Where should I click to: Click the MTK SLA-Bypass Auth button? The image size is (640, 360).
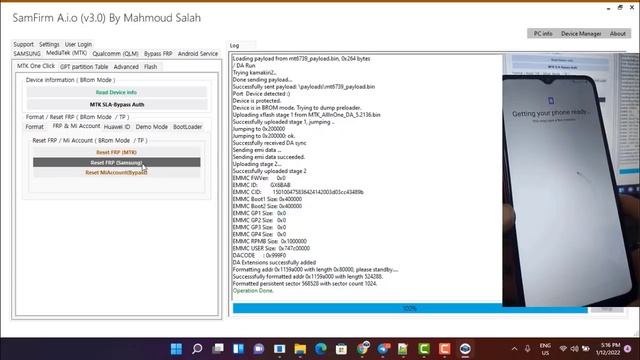(116, 104)
